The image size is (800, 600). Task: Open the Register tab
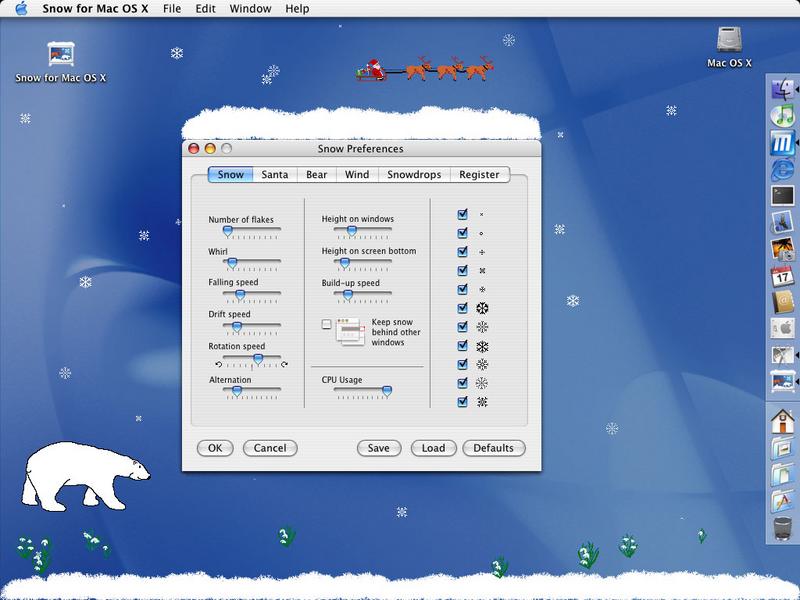click(479, 174)
